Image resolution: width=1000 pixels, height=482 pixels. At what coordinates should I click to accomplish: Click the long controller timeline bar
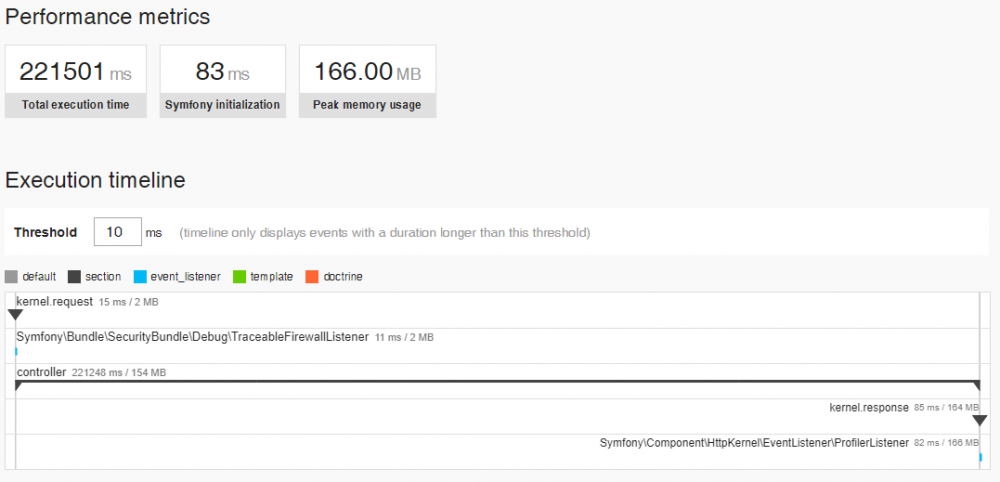497,382
